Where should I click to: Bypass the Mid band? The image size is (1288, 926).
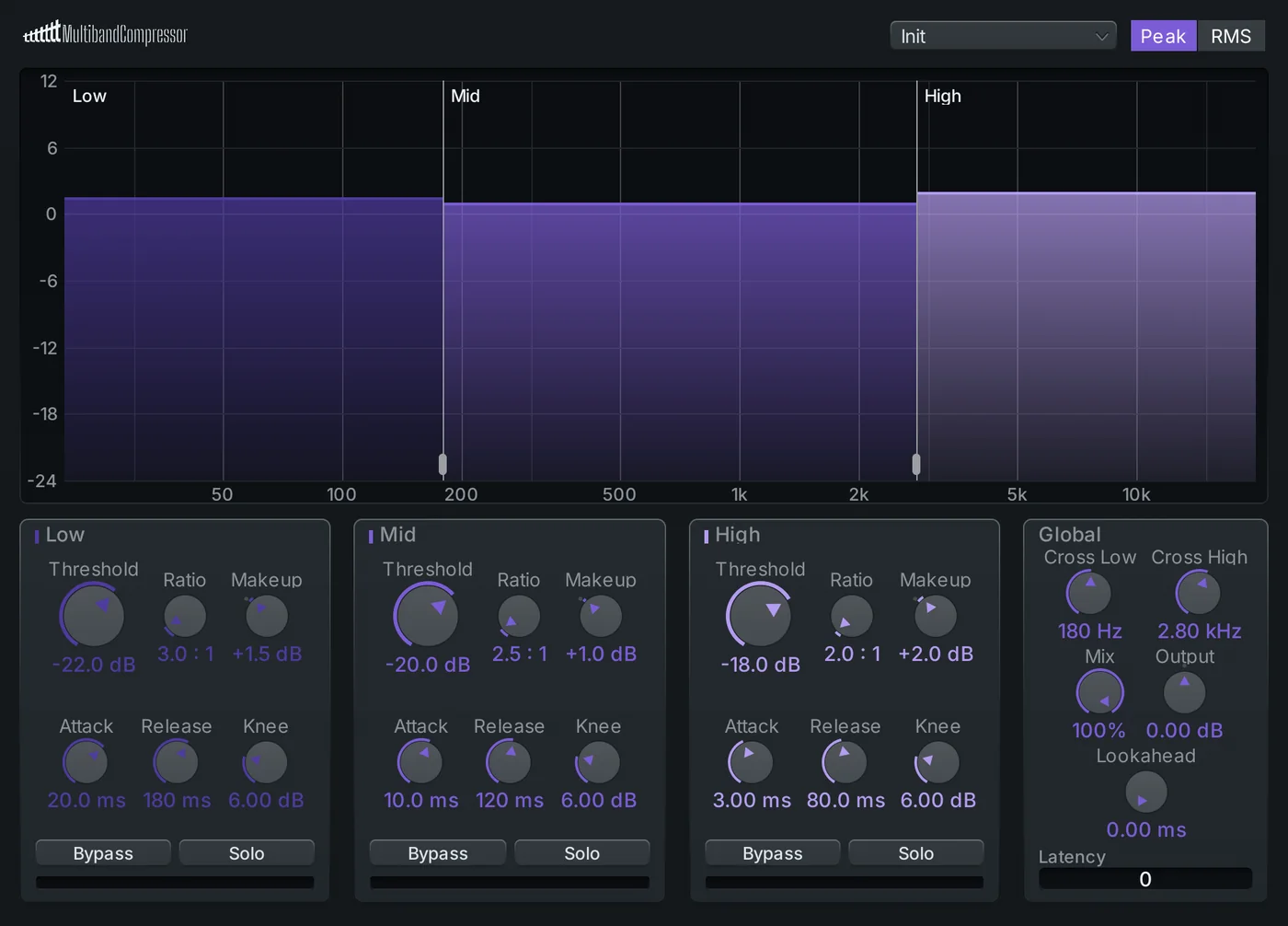coord(438,853)
